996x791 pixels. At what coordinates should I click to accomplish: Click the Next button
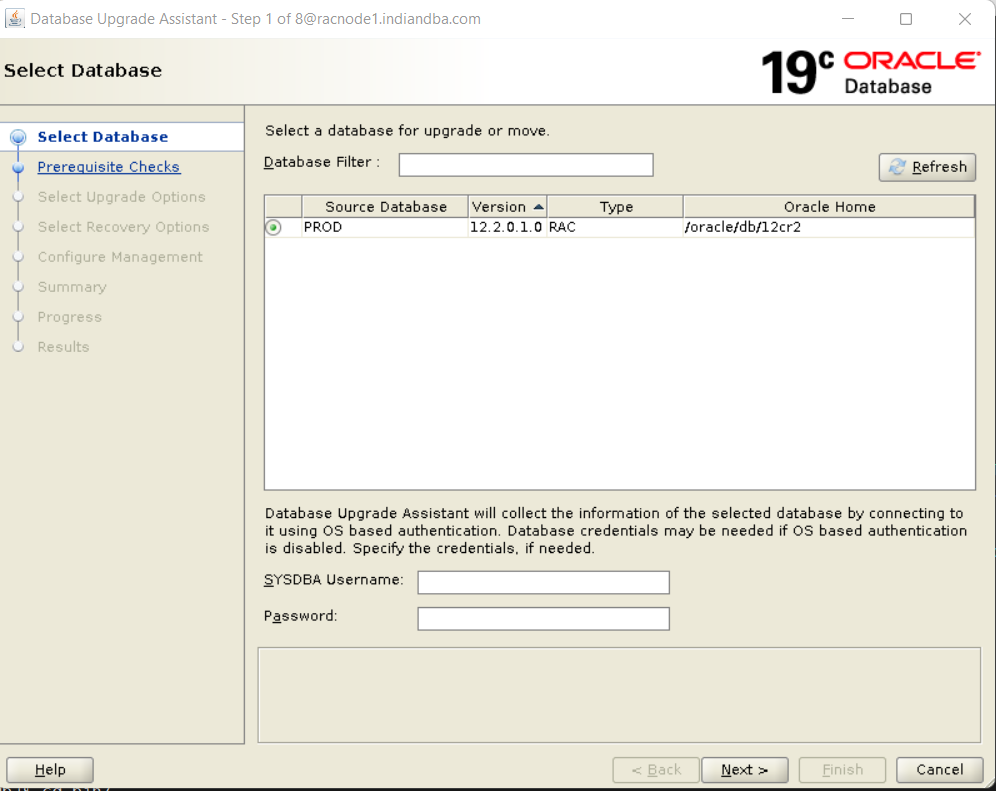coord(744,770)
